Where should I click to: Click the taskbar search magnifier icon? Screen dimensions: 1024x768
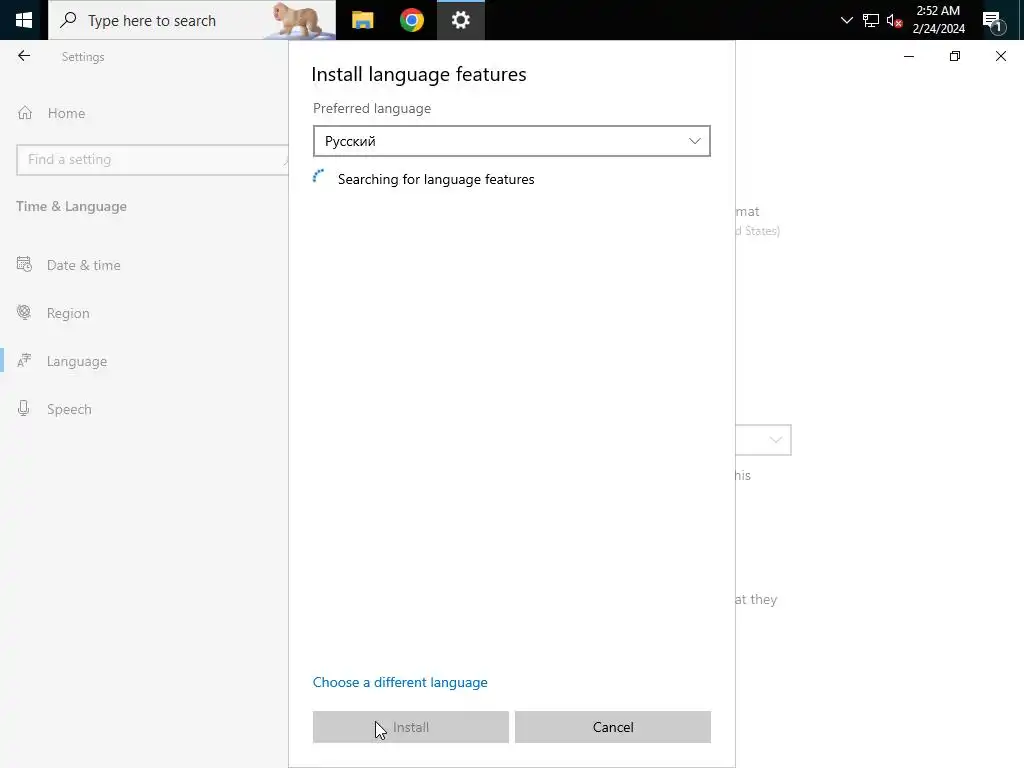[68, 20]
